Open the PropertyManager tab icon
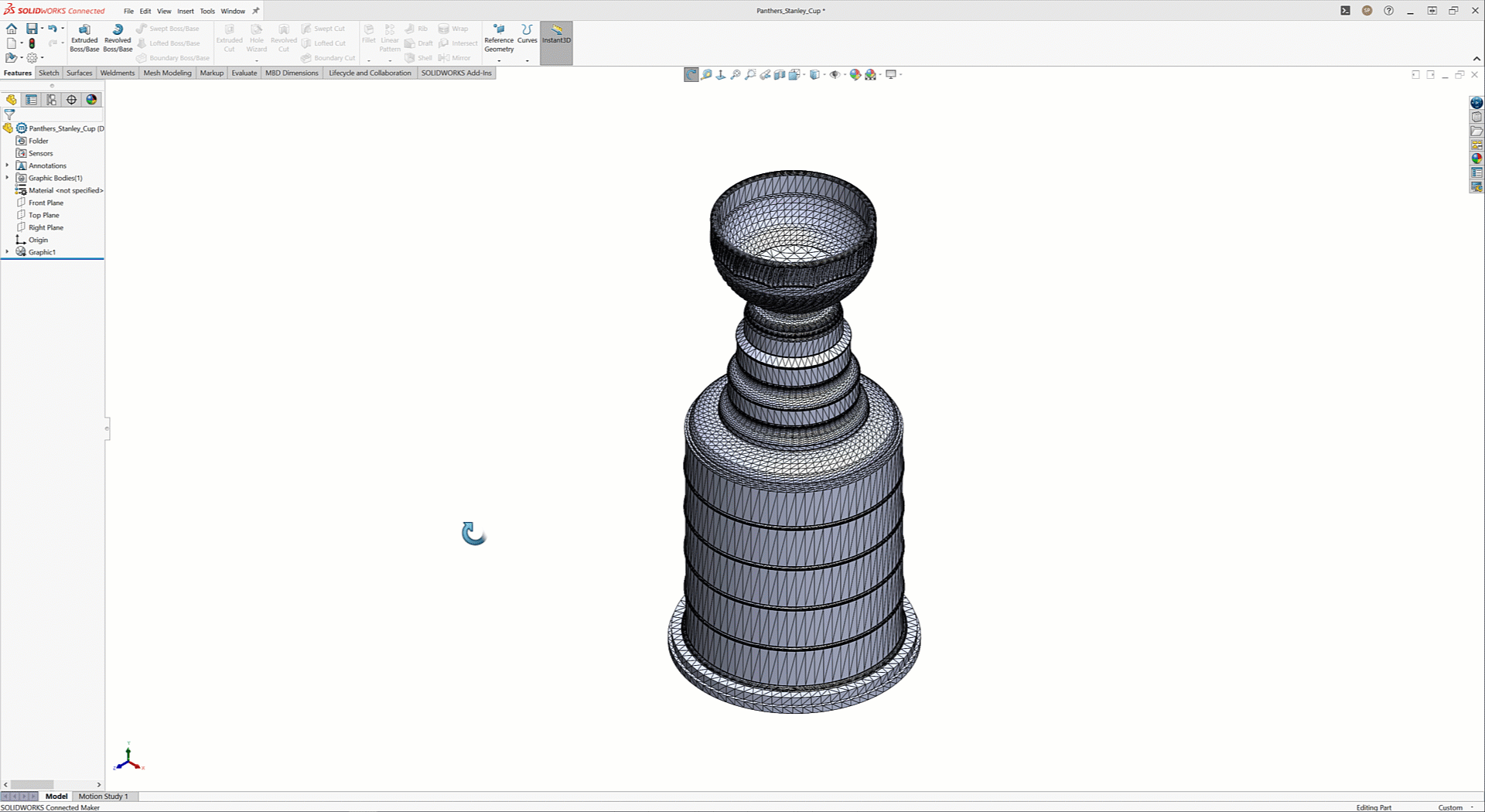 [32, 100]
